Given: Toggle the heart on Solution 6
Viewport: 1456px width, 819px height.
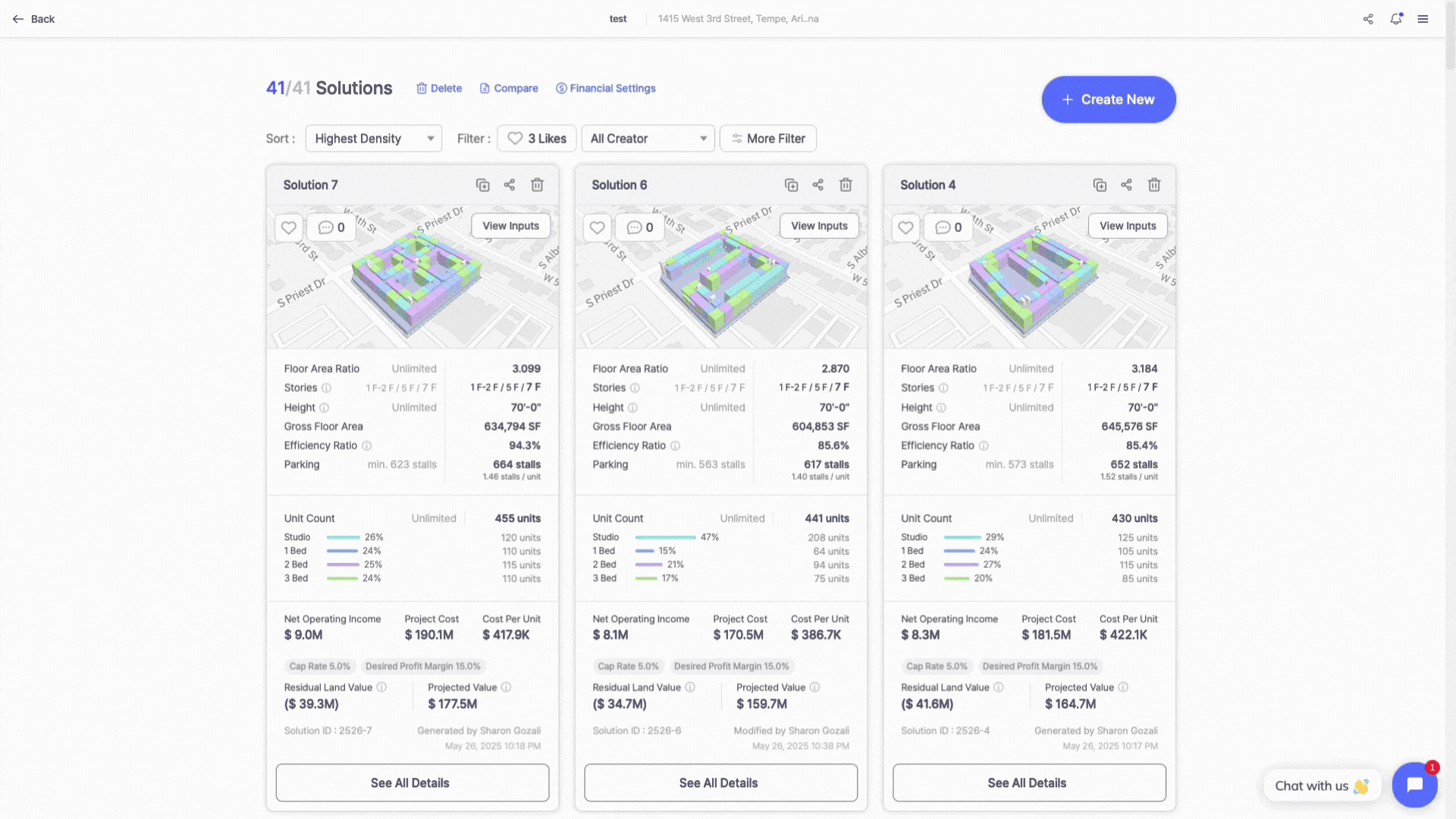Looking at the screenshot, I should 598,227.
